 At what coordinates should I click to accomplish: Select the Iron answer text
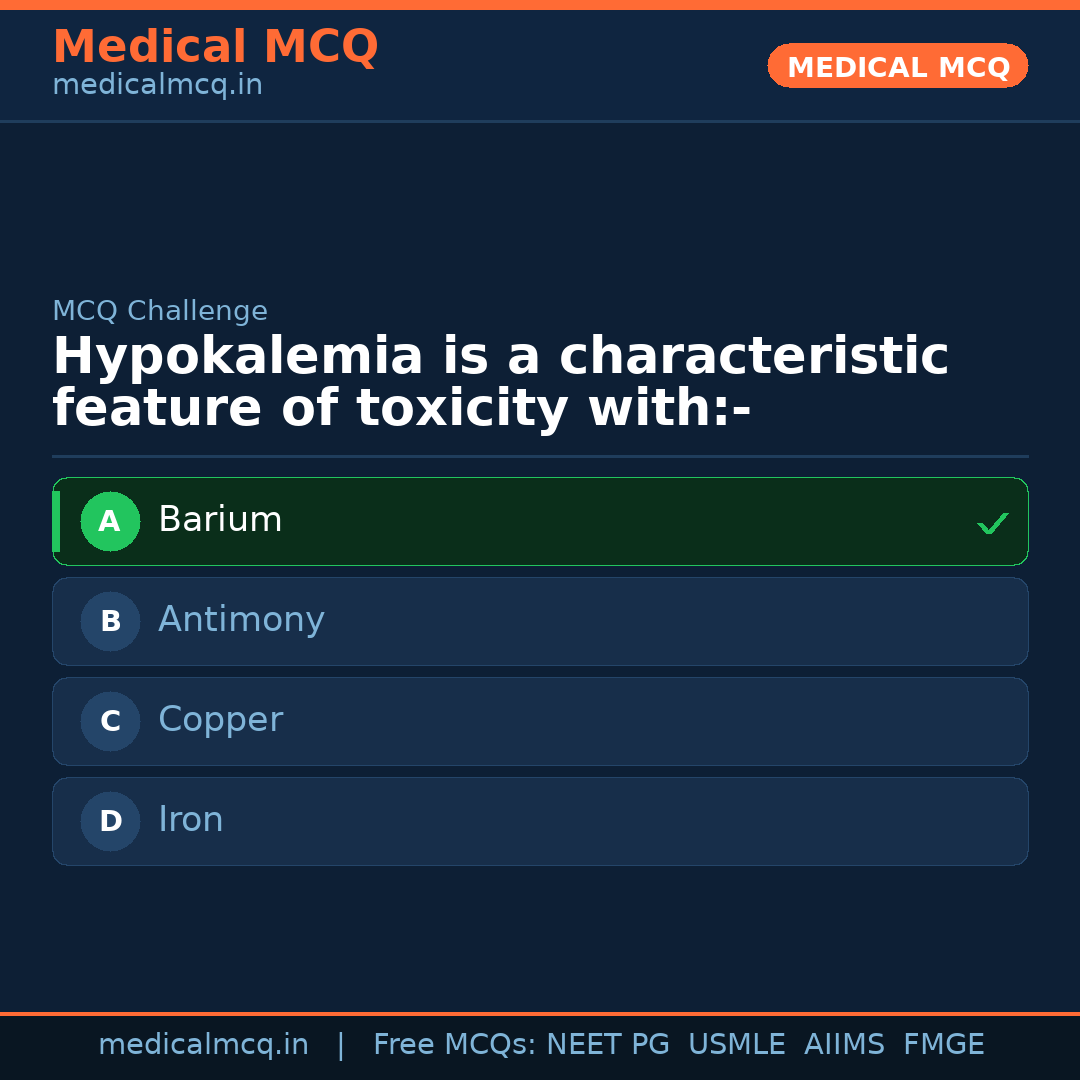(x=190, y=820)
